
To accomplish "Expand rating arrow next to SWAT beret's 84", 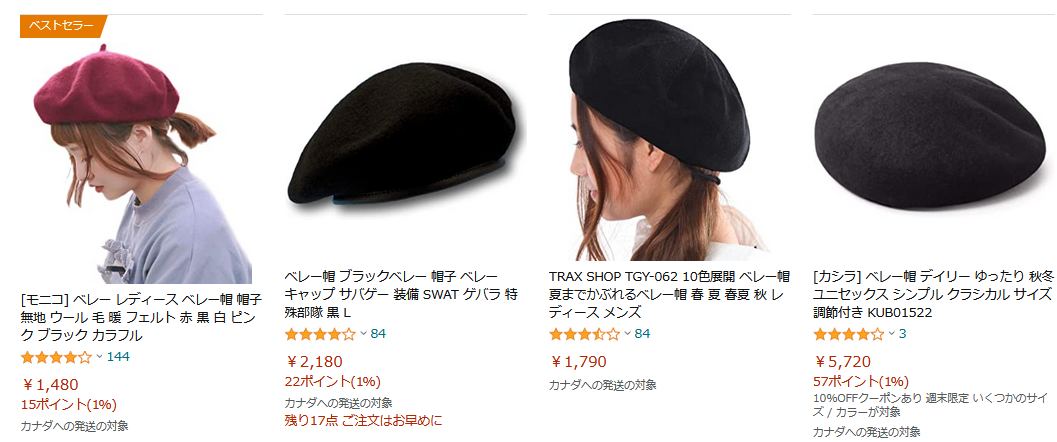I will point(363,334).
